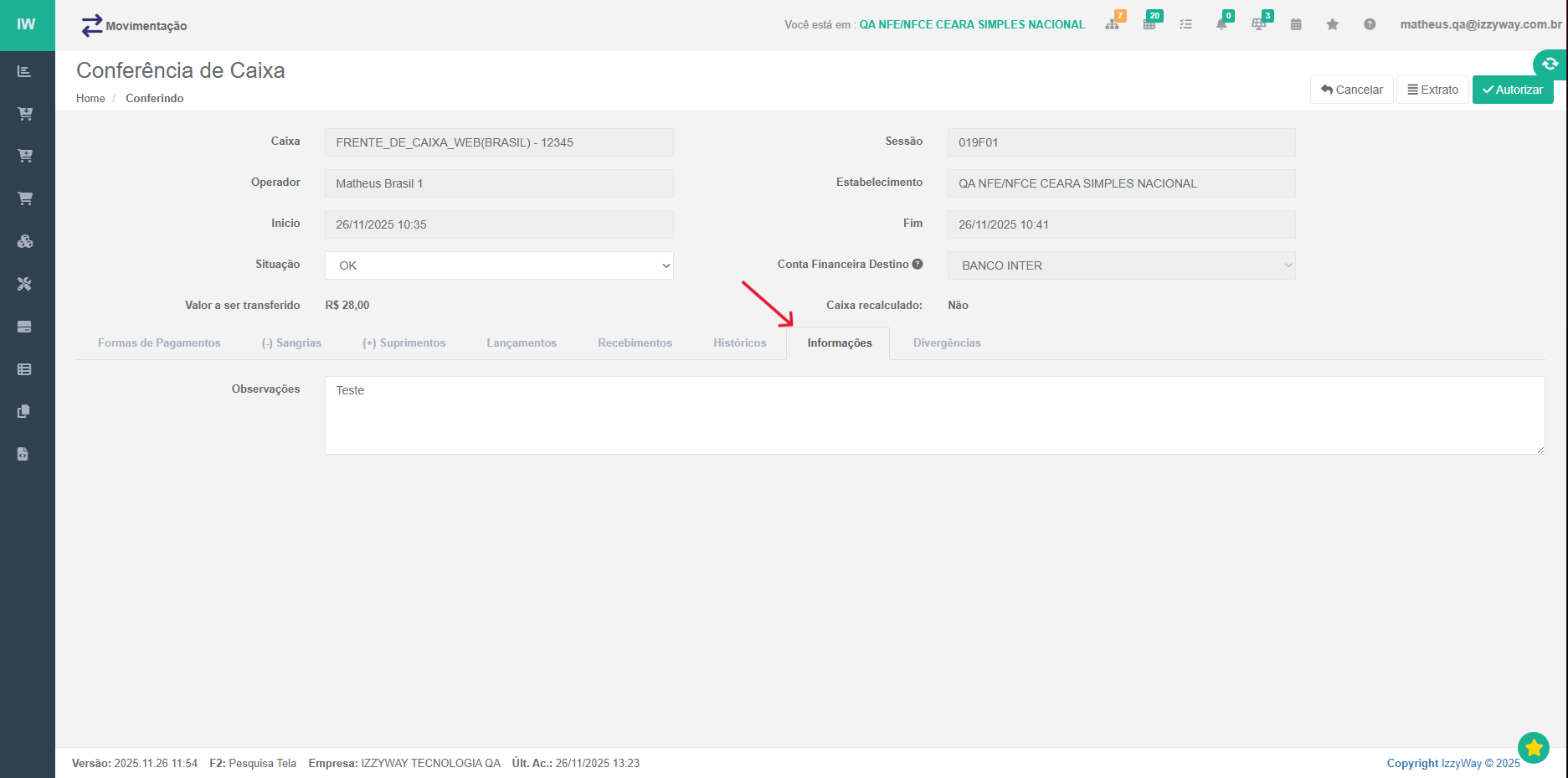The width and height of the screenshot is (1568, 778).
Task: Click the organization chart icon with badge 7
Action: pyautogui.click(x=1112, y=24)
